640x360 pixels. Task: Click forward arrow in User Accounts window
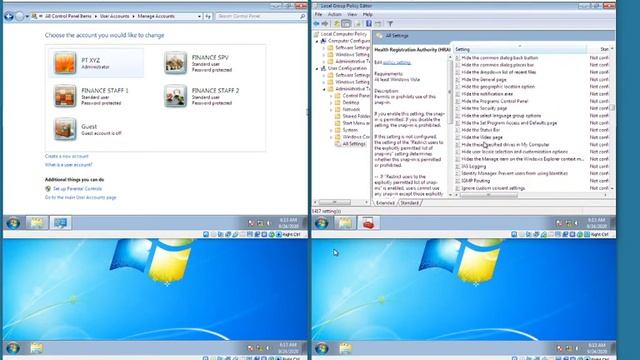coord(19,16)
